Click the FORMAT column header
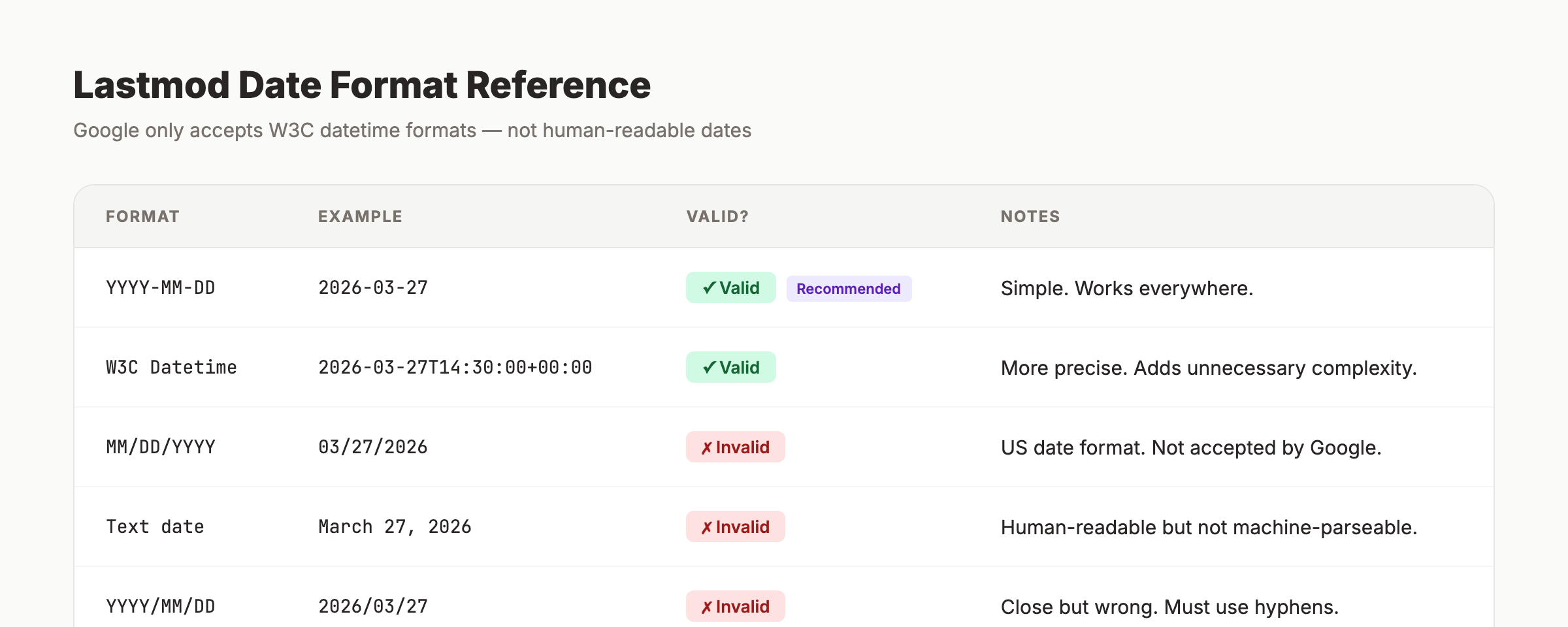Image resolution: width=1568 pixels, height=627 pixels. (x=142, y=216)
